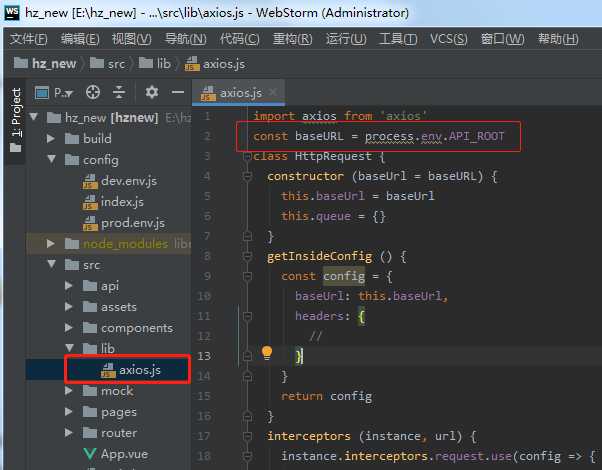The width and height of the screenshot is (602, 470).
Task: Click the node_modules folder icon
Action: point(72,243)
